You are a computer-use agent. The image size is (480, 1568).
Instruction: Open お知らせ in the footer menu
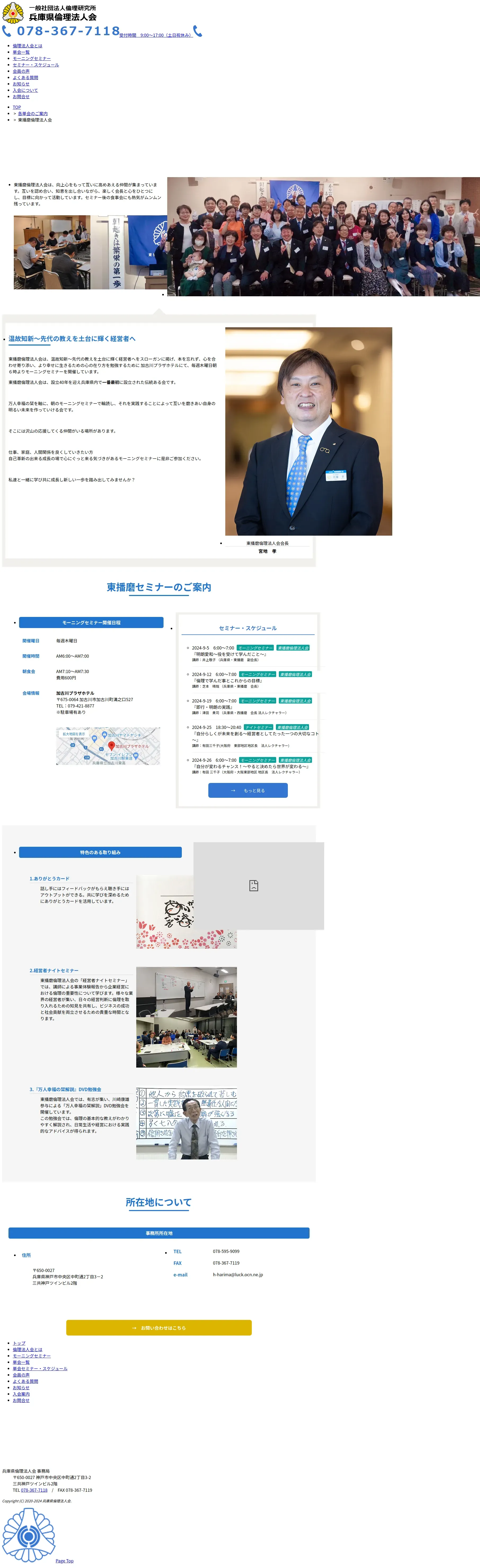(21, 1388)
